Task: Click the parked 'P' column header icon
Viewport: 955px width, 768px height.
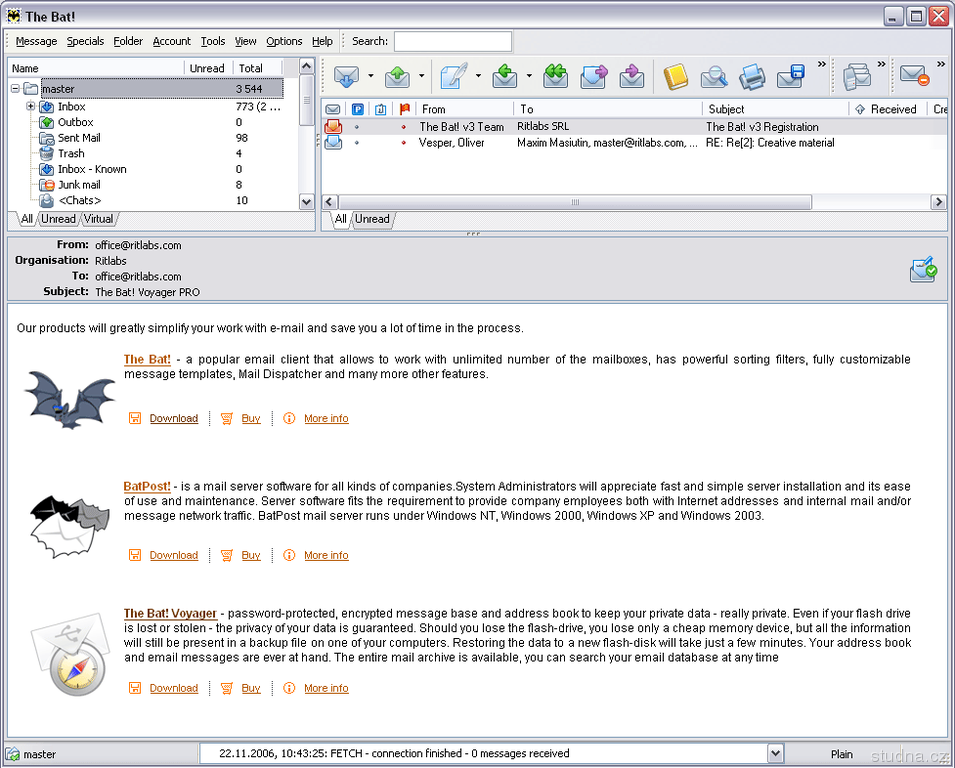Action: (x=357, y=109)
